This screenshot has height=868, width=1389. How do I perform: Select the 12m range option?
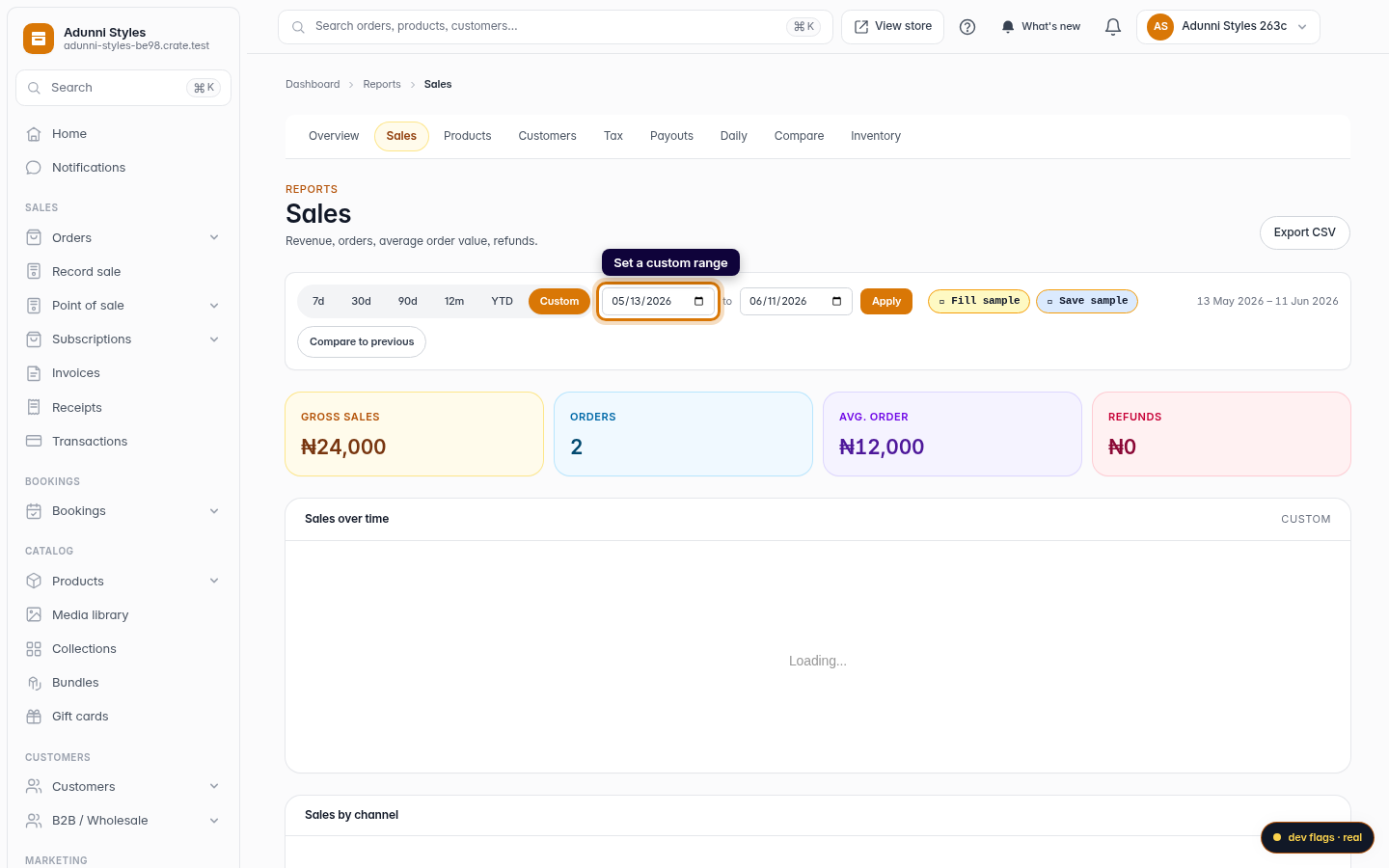pos(454,302)
